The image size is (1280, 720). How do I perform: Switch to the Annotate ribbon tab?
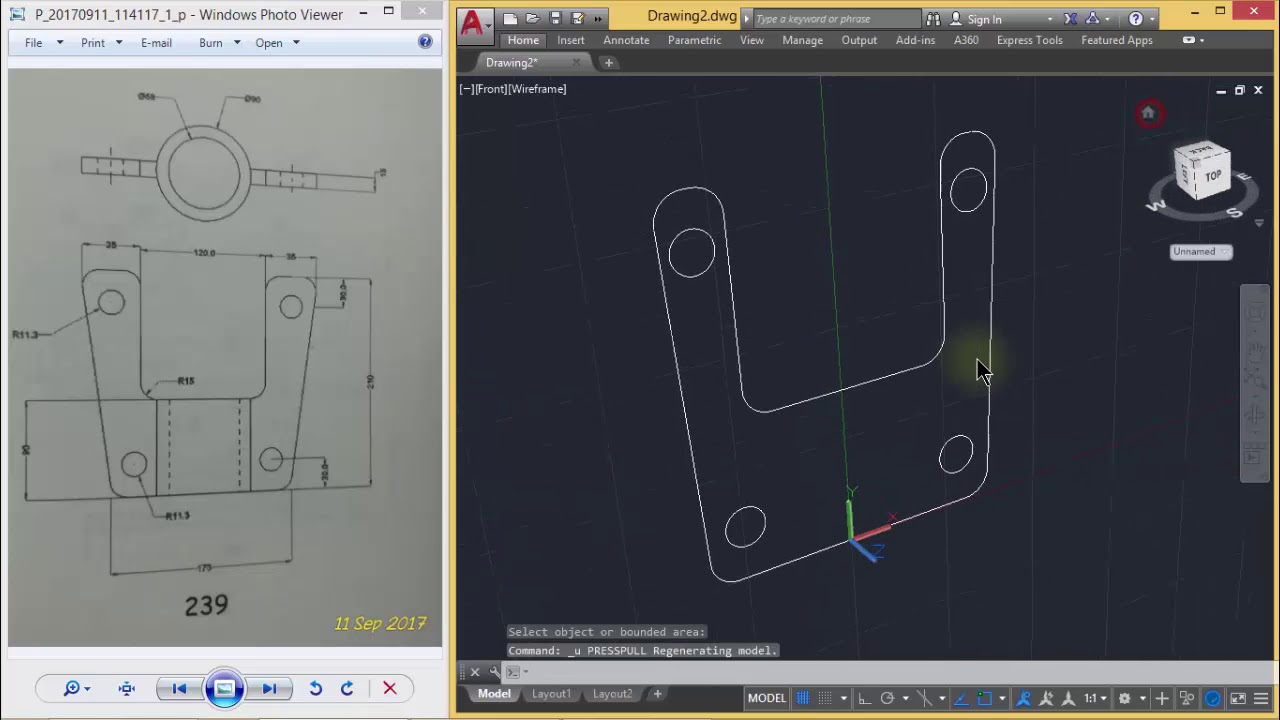point(626,40)
